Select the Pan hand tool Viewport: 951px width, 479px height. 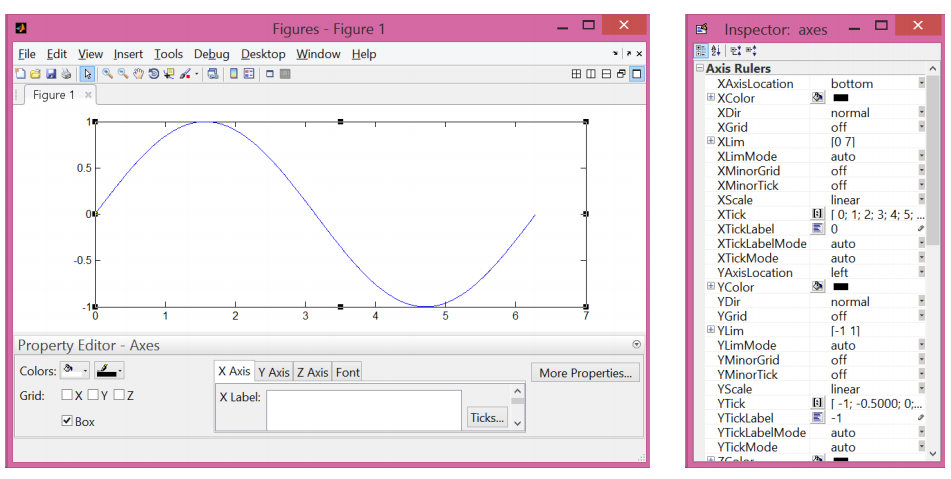138,73
